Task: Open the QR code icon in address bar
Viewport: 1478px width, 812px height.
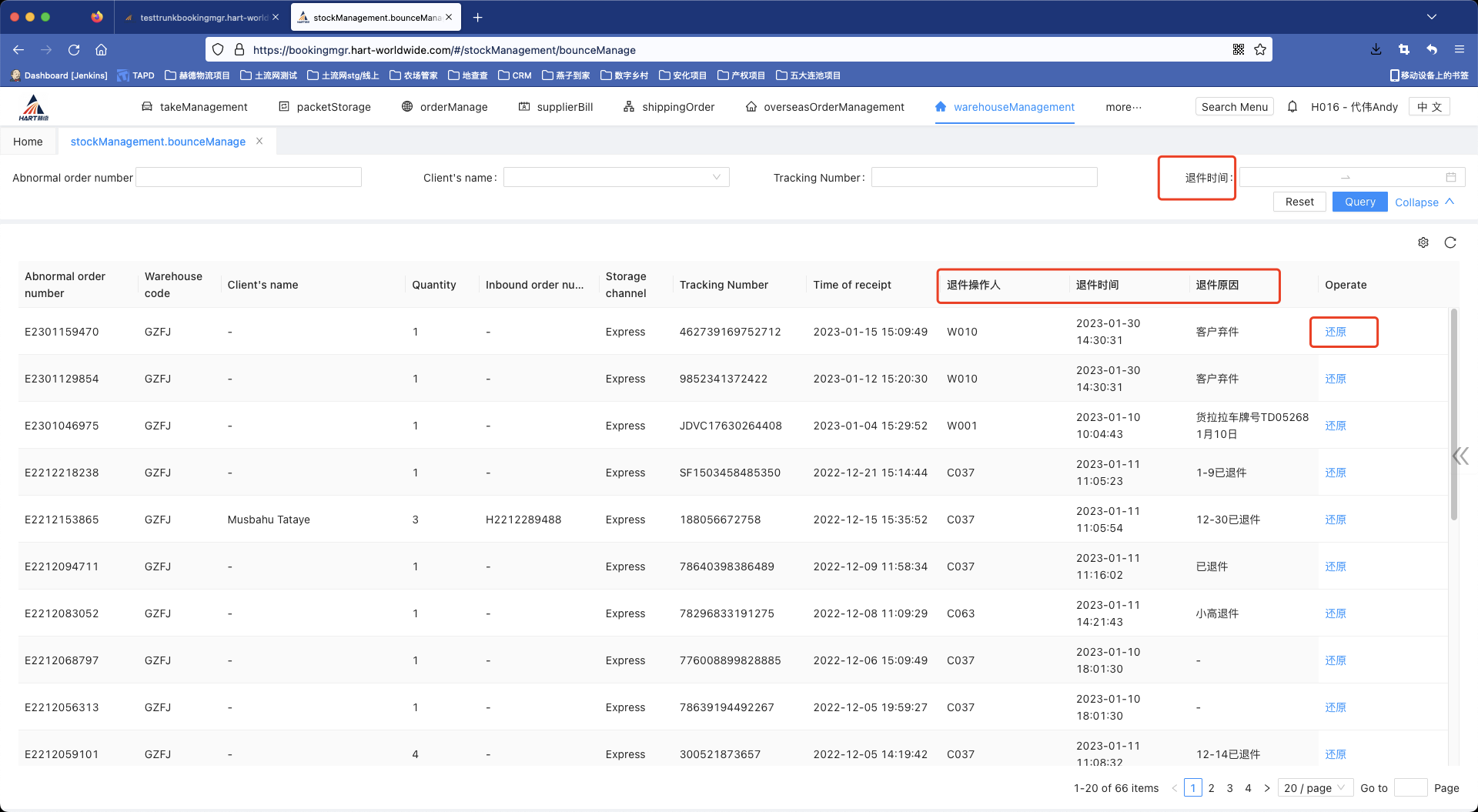Action: [x=1239, y=49]
